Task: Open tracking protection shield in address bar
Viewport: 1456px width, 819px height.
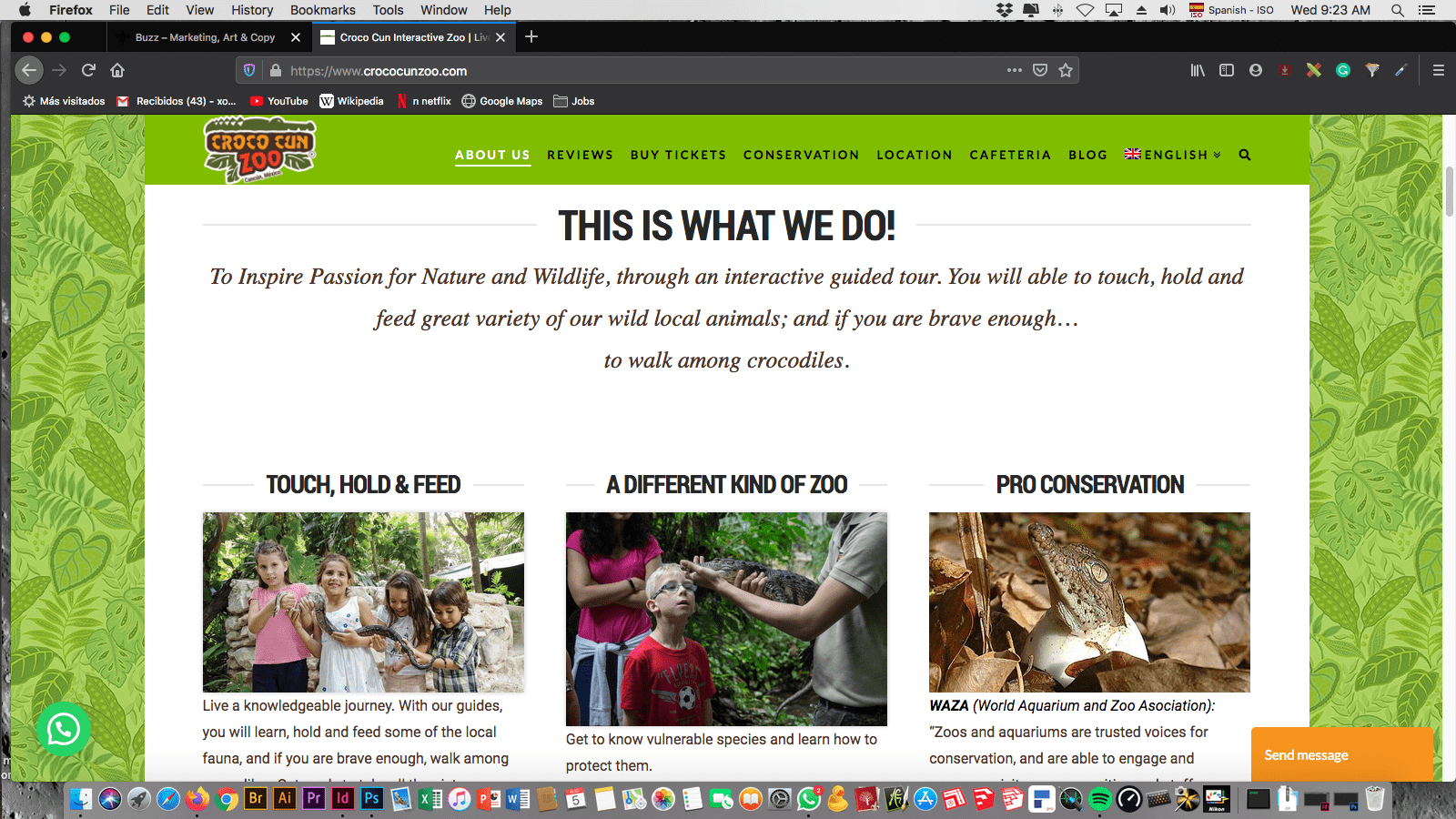Action: pyautogui.click(x=249, y=70)
